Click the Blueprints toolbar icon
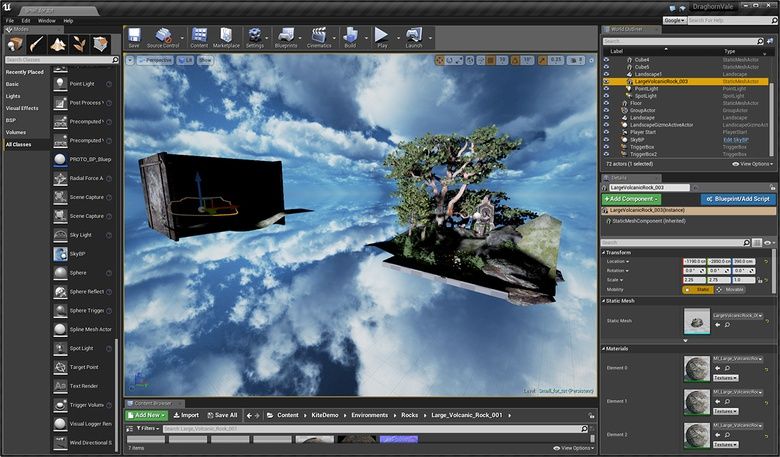Viewport: 780px width, 457px height. 286,35
